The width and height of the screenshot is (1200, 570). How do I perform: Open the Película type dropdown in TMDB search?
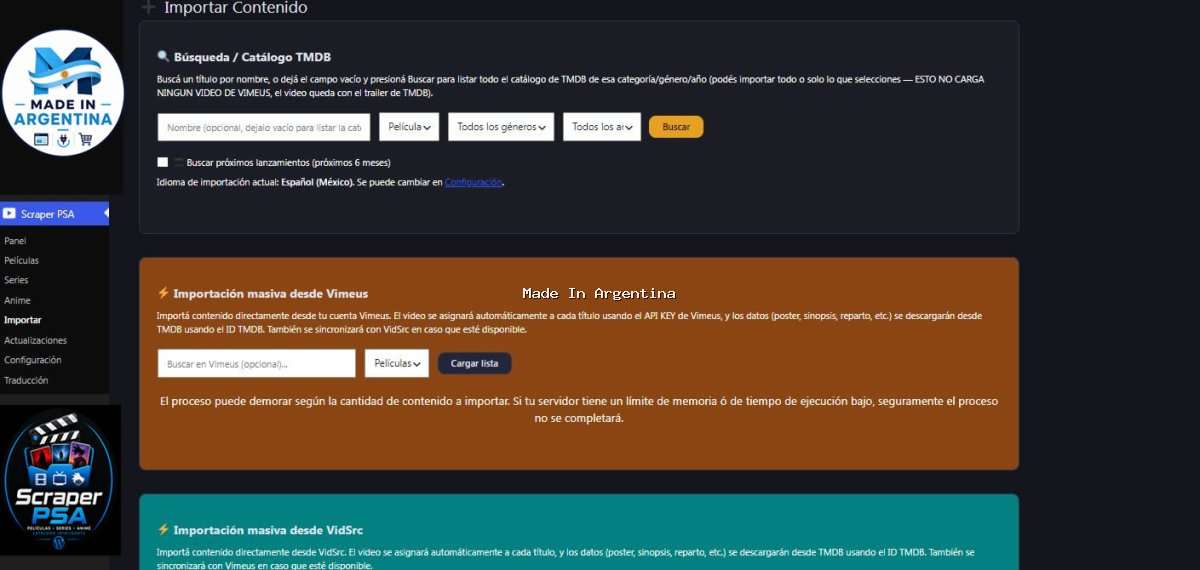tap(409, 127)
